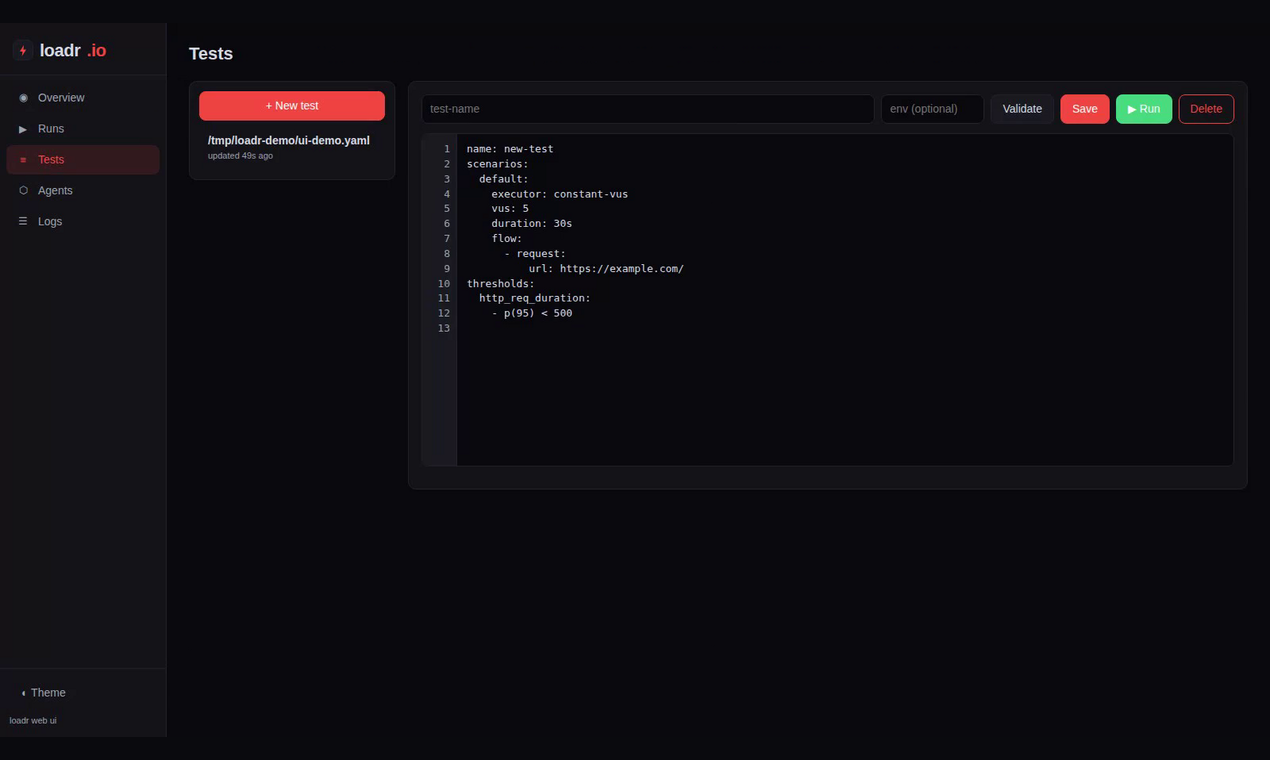Image resolution: width=1270 pixels, height=760 pixels.
Task: Click the 'default:' line in editor
Action: click(504, 179)
